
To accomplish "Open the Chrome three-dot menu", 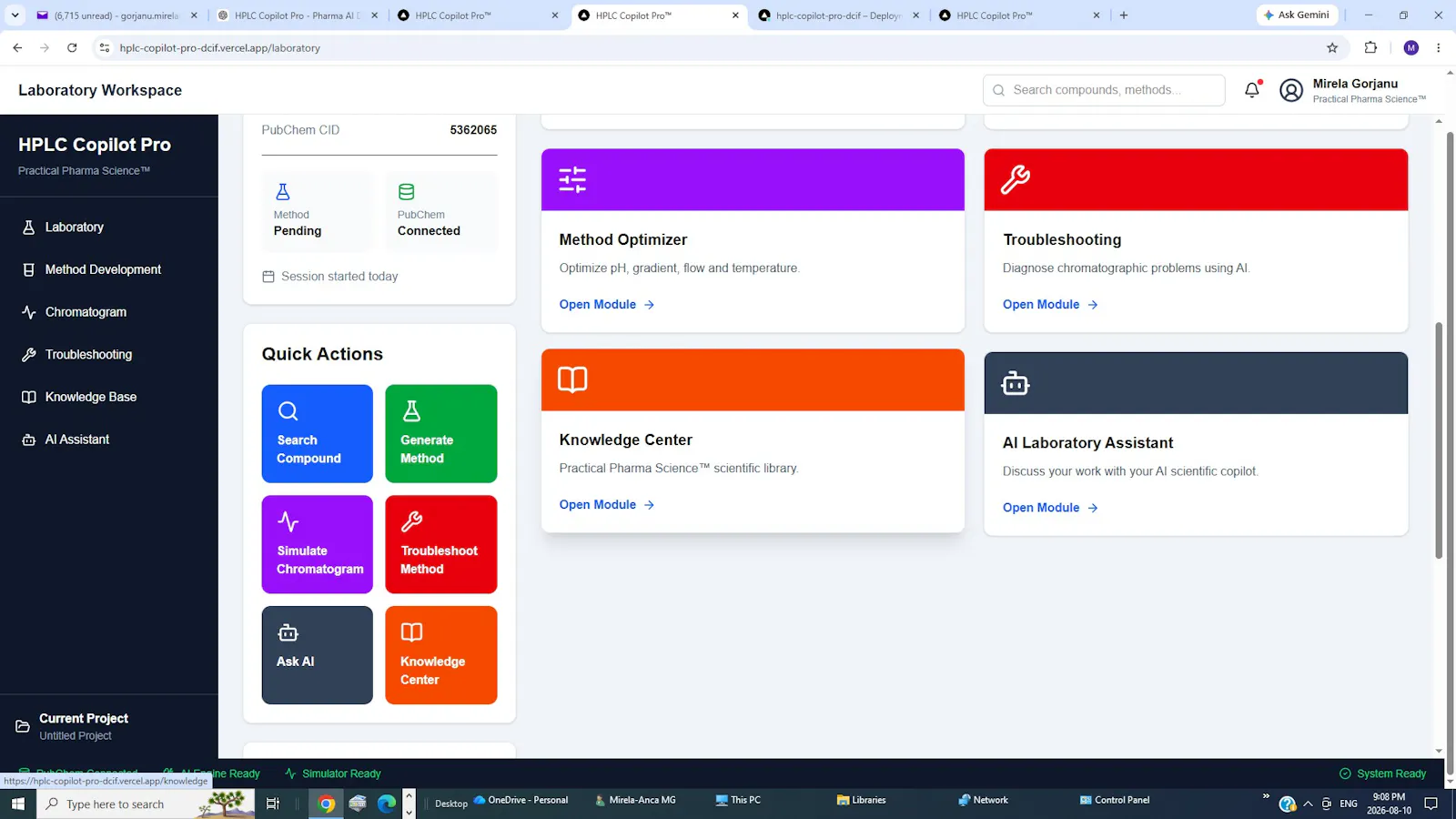I will [x=1439, y=48].
